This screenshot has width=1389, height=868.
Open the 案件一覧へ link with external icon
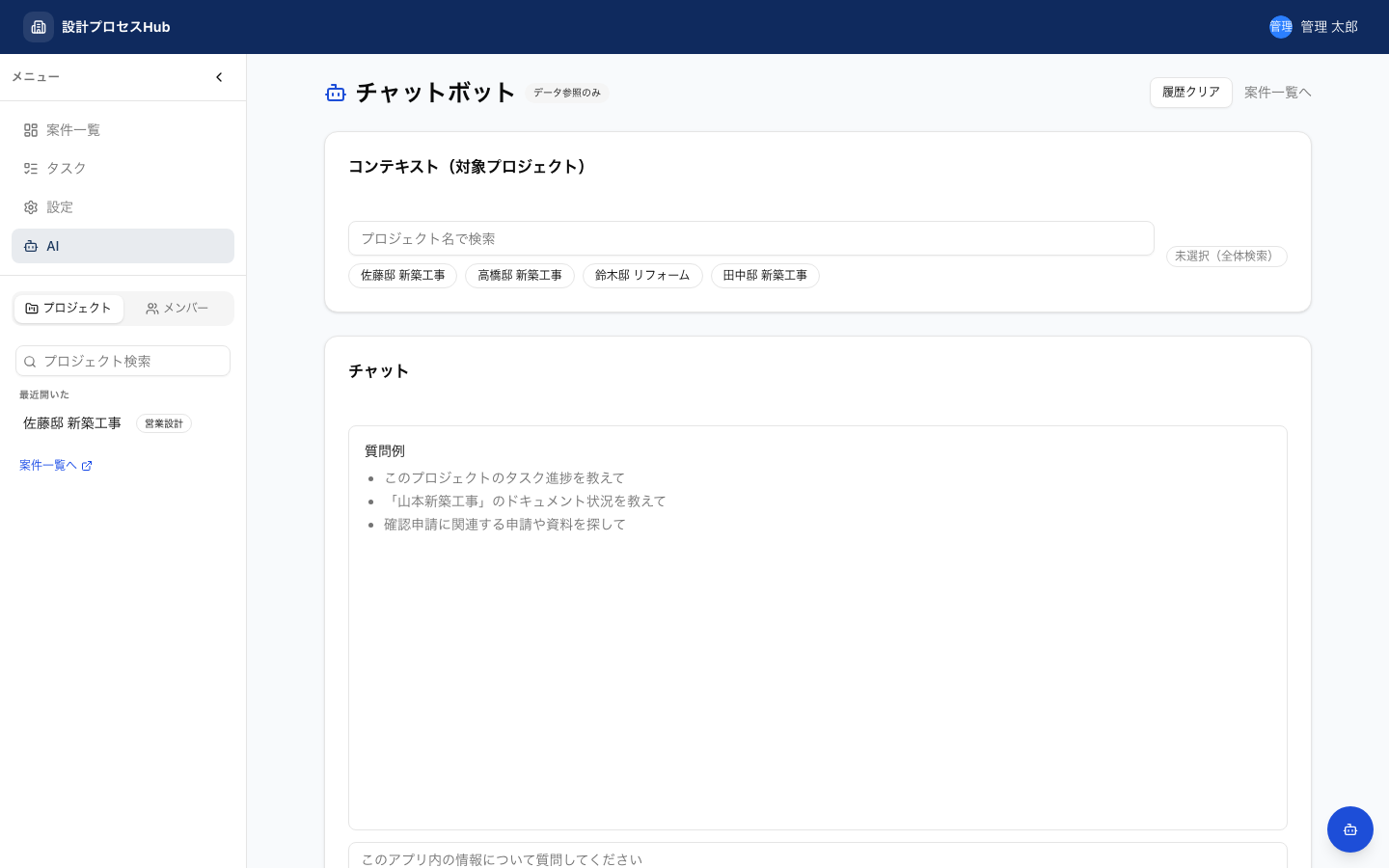(x=55, y=465)
